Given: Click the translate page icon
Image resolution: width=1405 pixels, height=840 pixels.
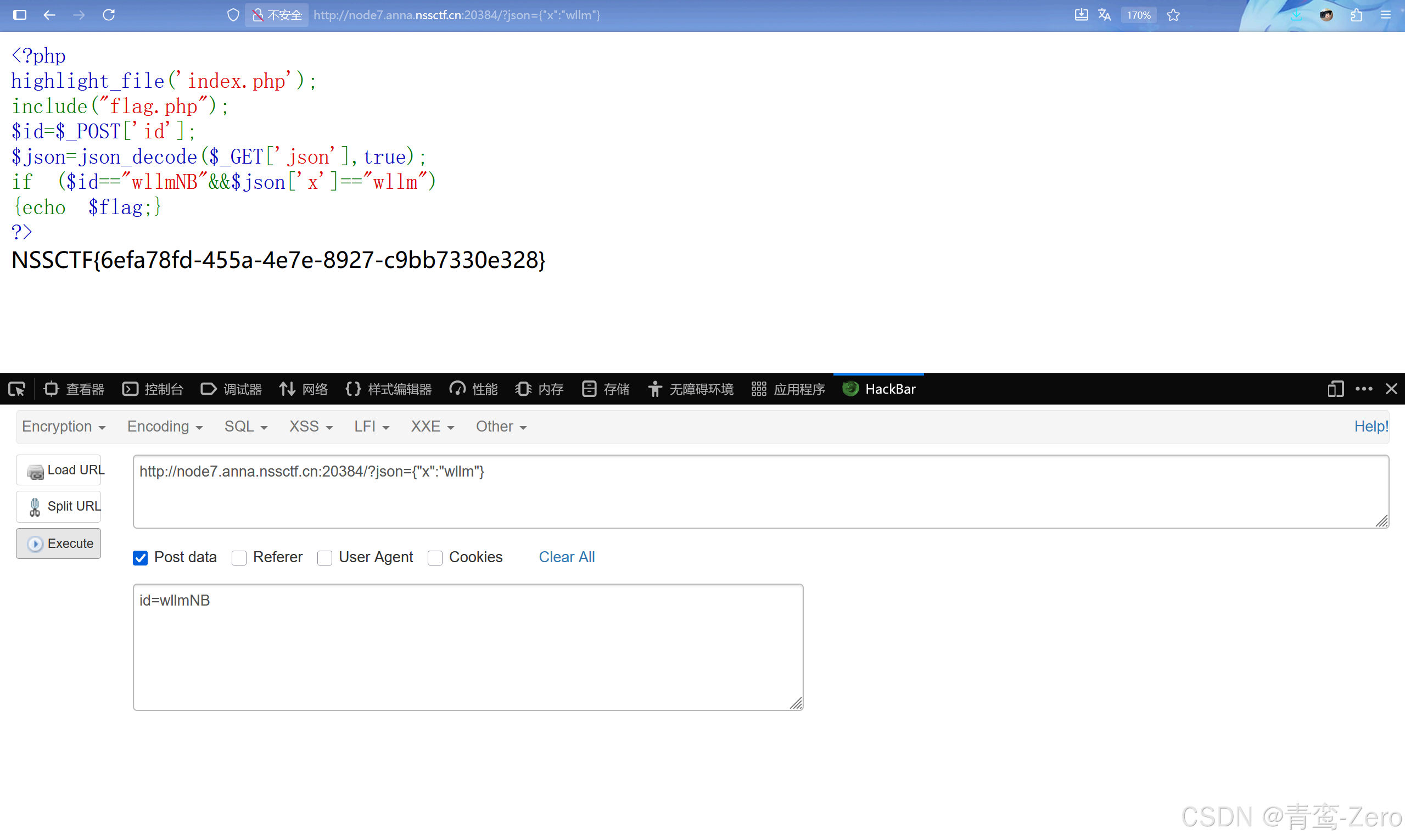Looking at the screenshot, I should [x=1104, y=15].
